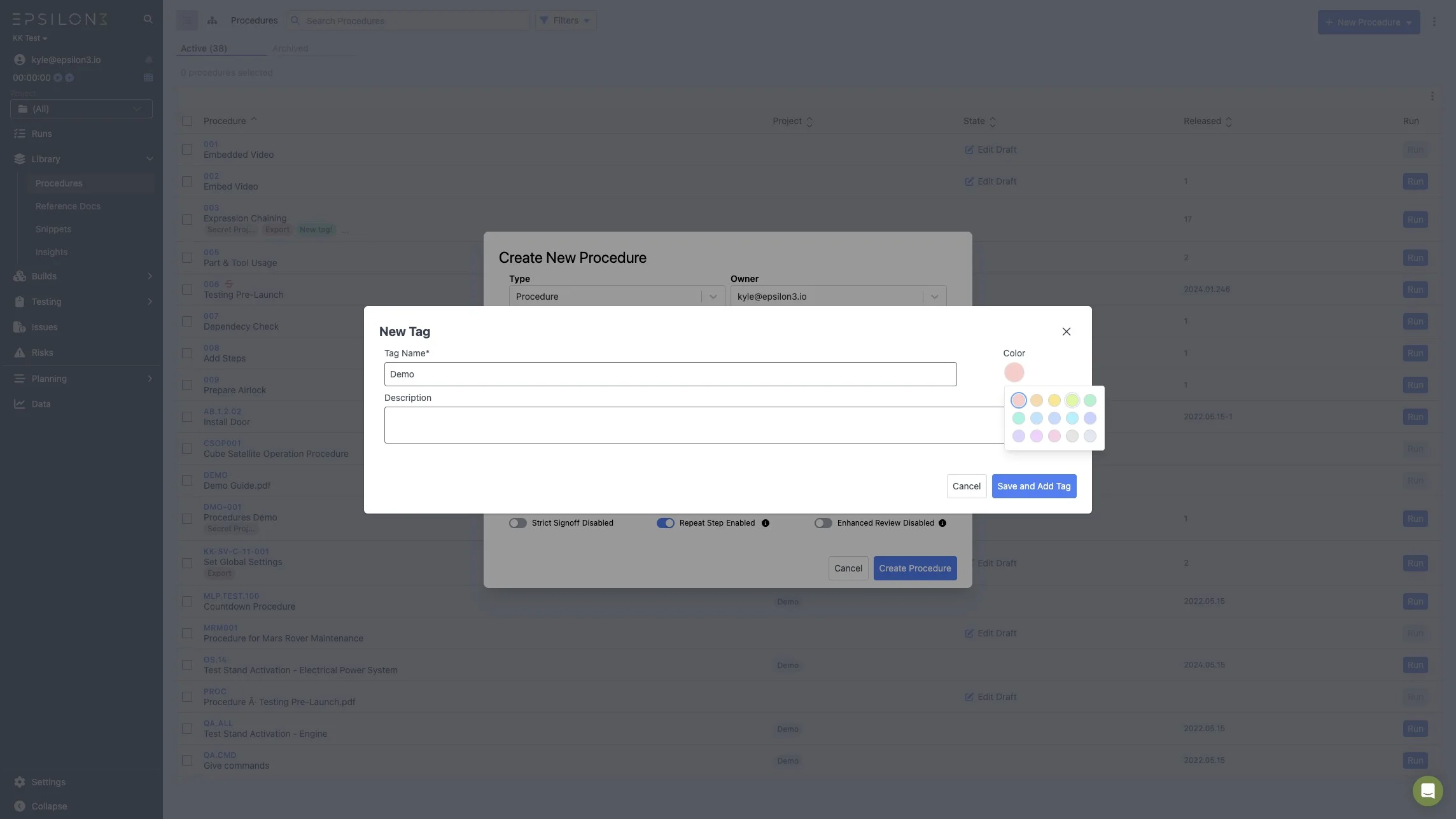The width and height of the screenshot is (1456, 819).
Task: Toggle the Enhanced Review Disabled switch
Action: click(823, 523)
